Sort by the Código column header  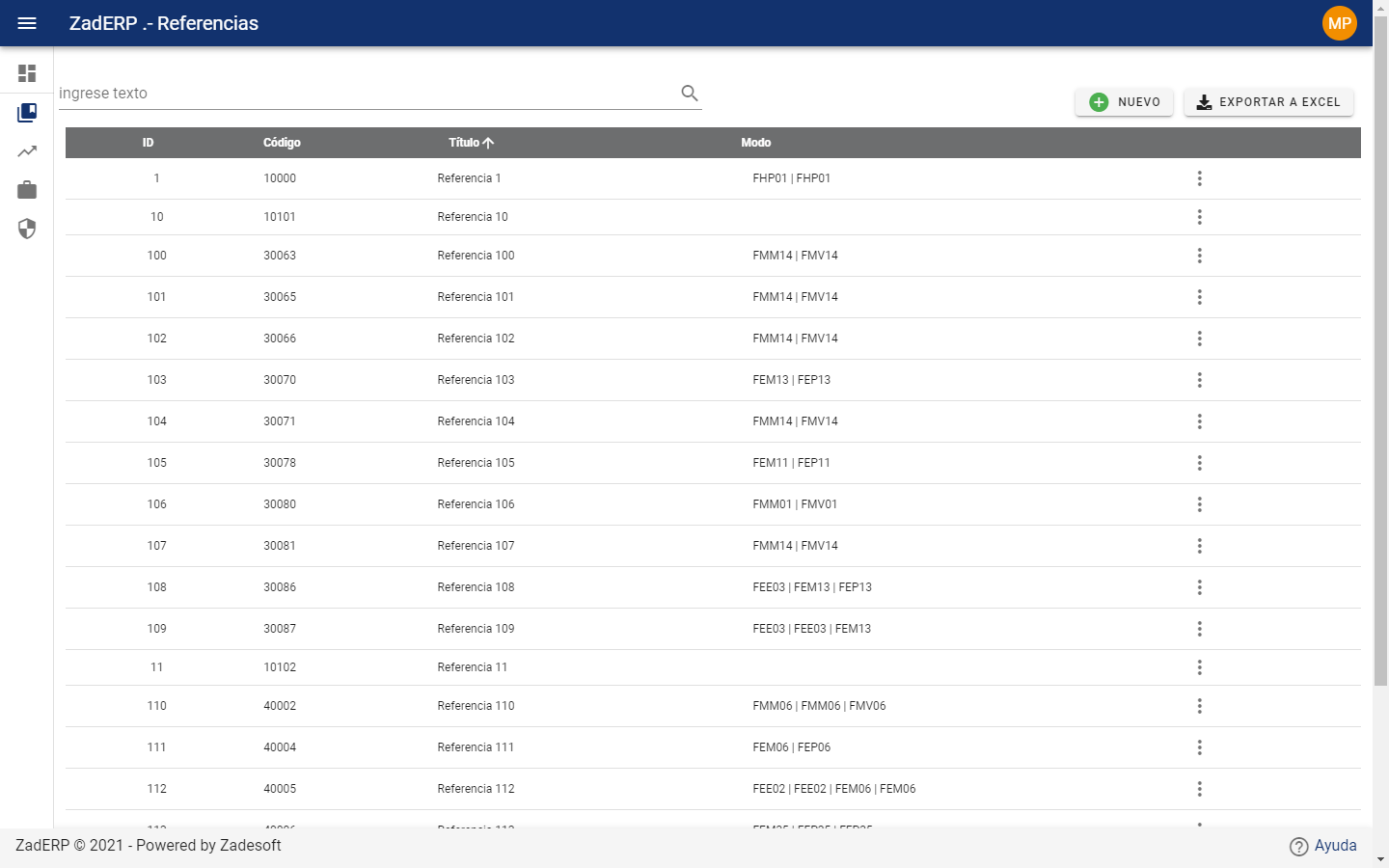(282, 143)
